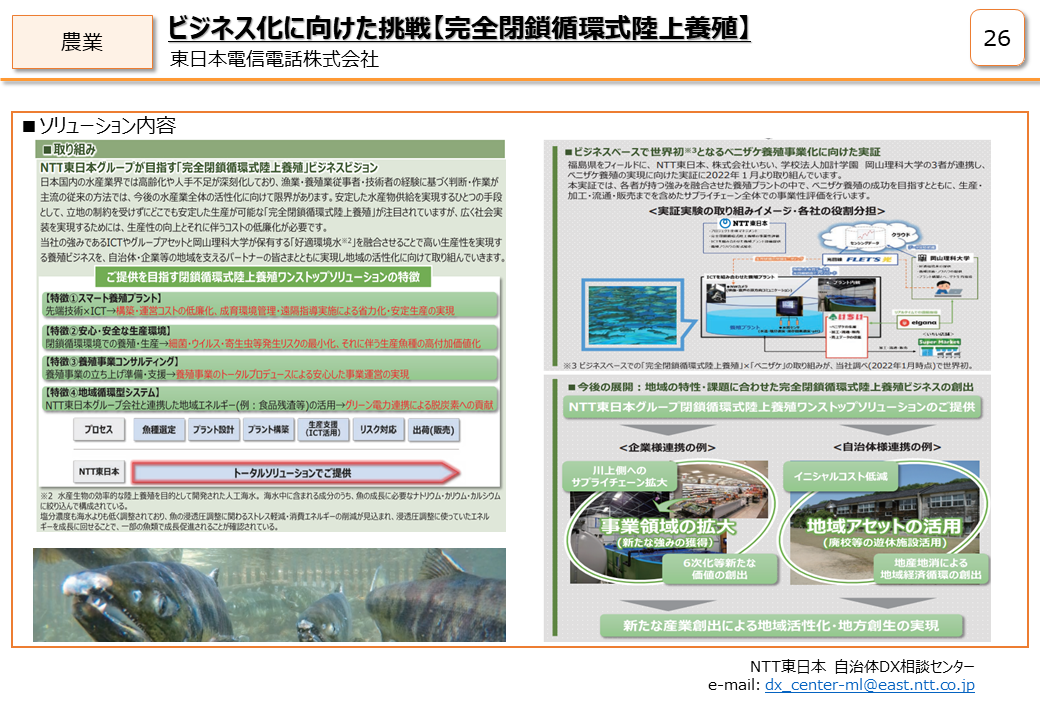Click the 特徴③ 養殖事業コンサルティング bar
This screenshot has width=1040, height=720.
click(271, 369)
